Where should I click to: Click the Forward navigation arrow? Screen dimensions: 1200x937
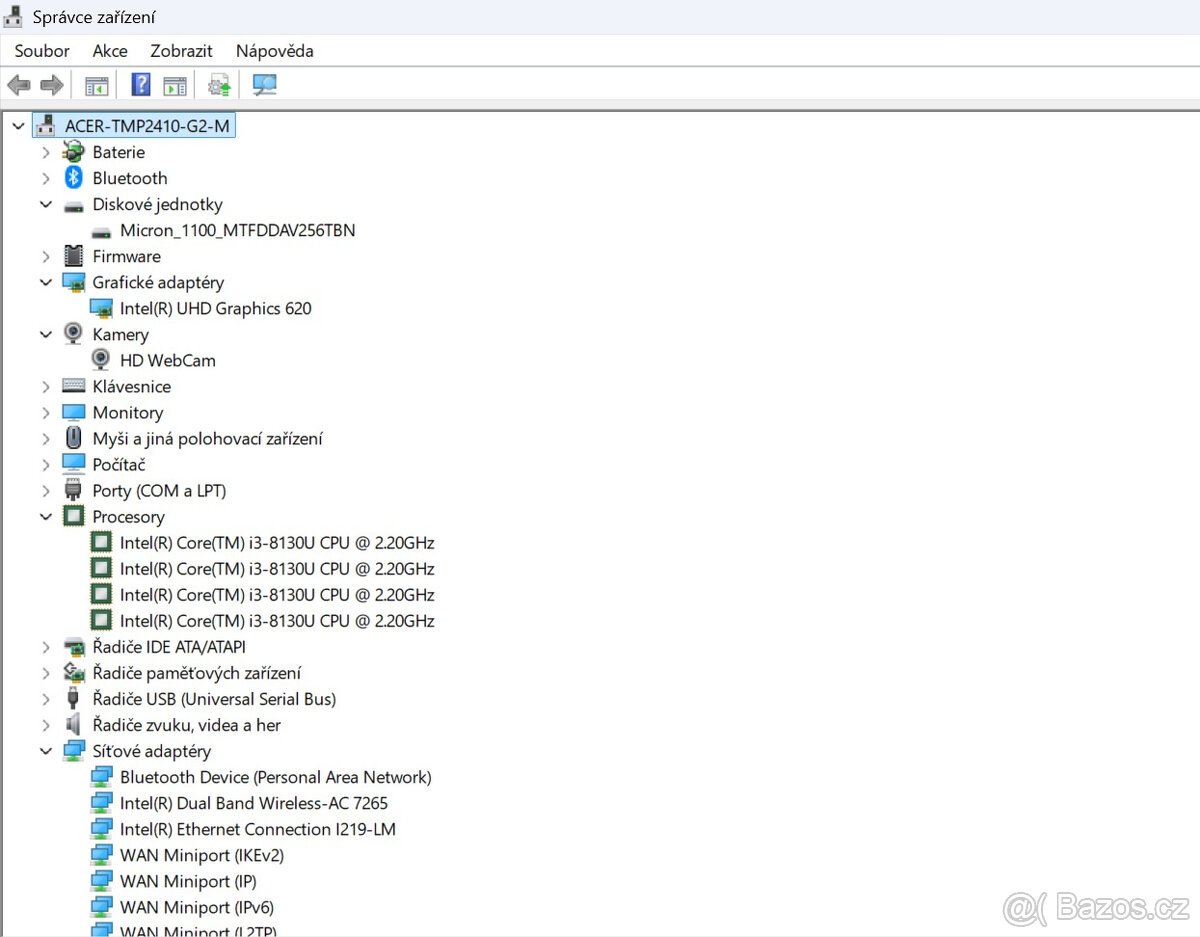pyautogui.click(x=52, y=84)
